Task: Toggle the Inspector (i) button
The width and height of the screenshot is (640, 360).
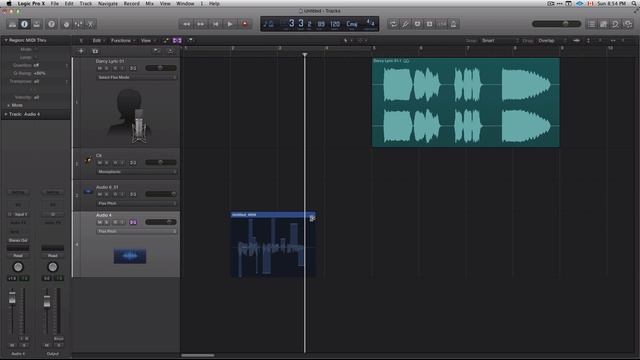Action: 24,24
